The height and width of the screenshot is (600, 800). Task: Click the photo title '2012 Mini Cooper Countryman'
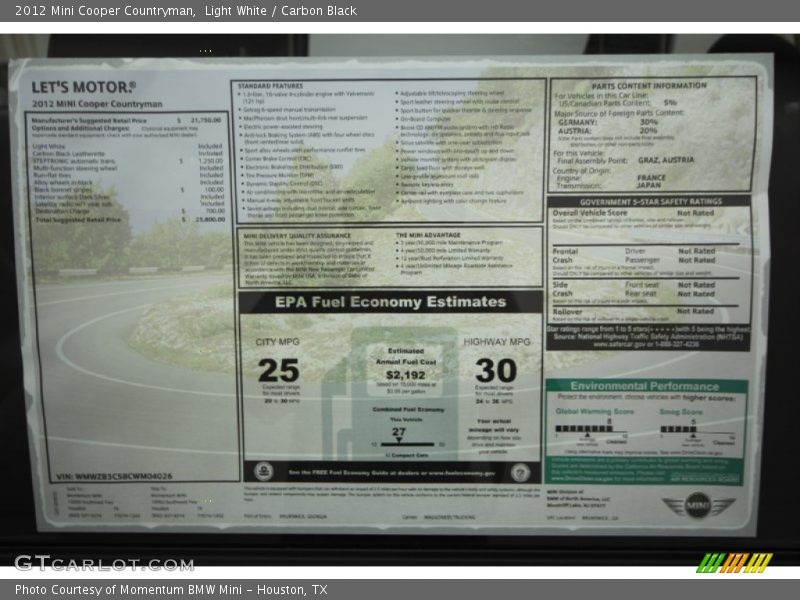(x=105, y=11)
